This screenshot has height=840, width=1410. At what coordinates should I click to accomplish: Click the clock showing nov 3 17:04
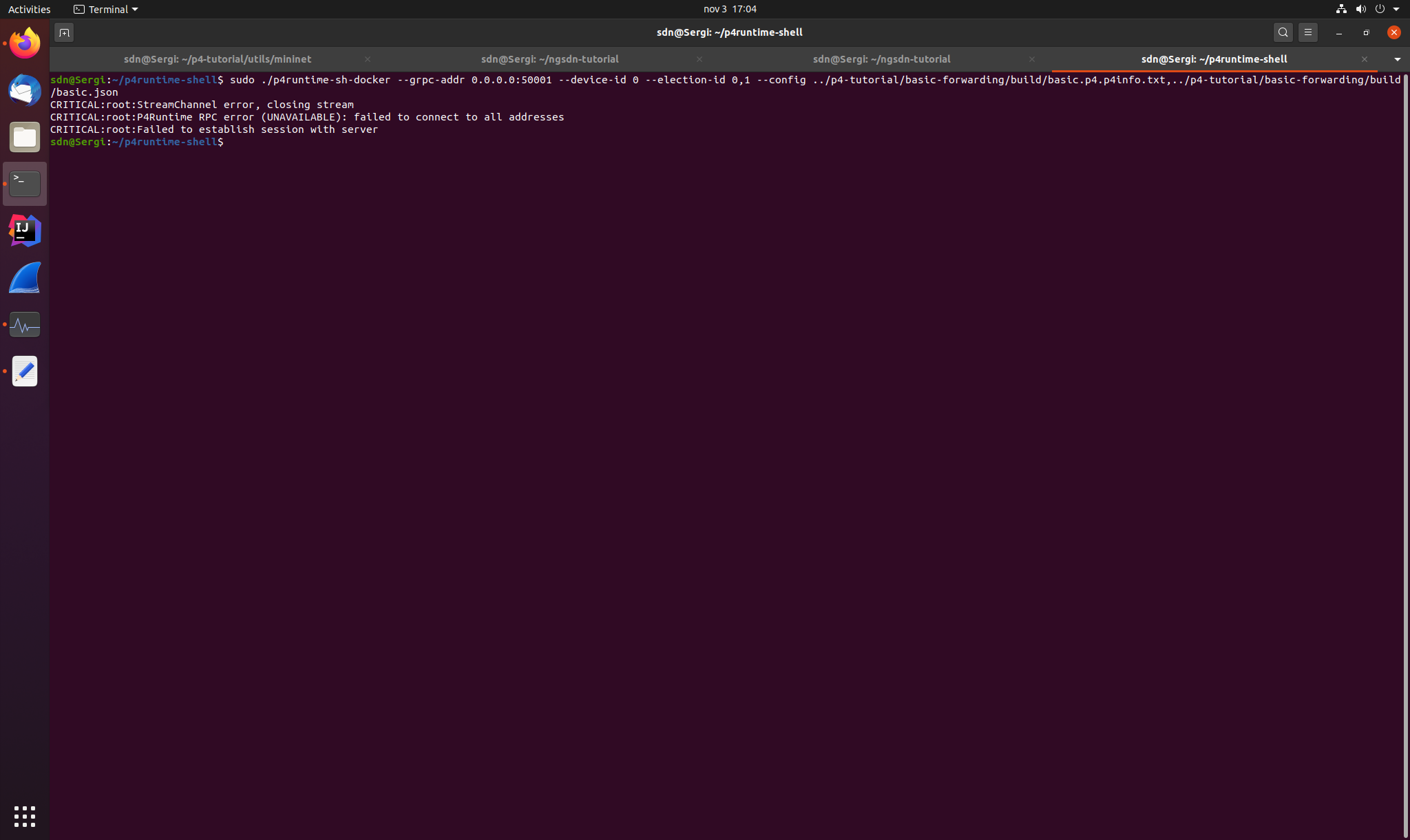[x=729, y=9]
